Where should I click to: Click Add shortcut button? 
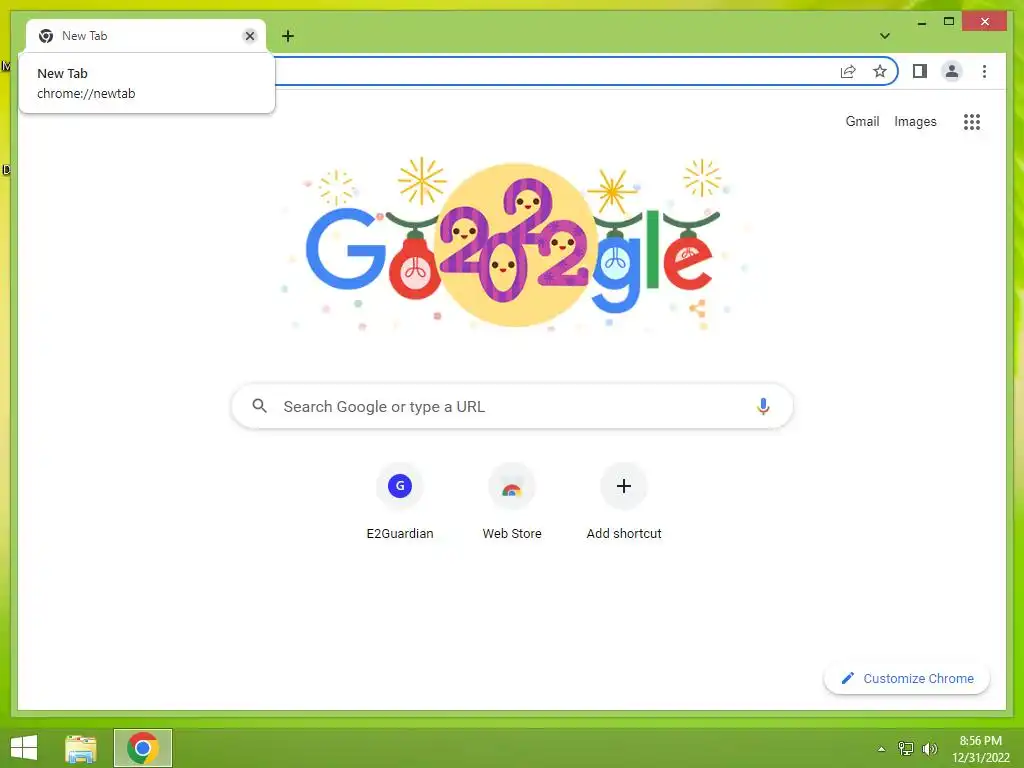(x=624, y=502)
